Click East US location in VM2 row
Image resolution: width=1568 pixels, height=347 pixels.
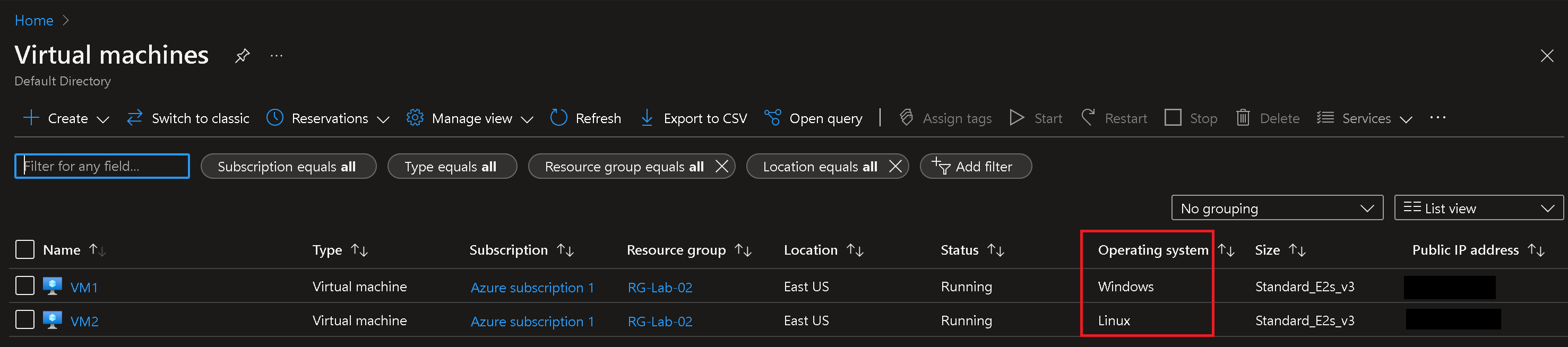pos(806,320)
